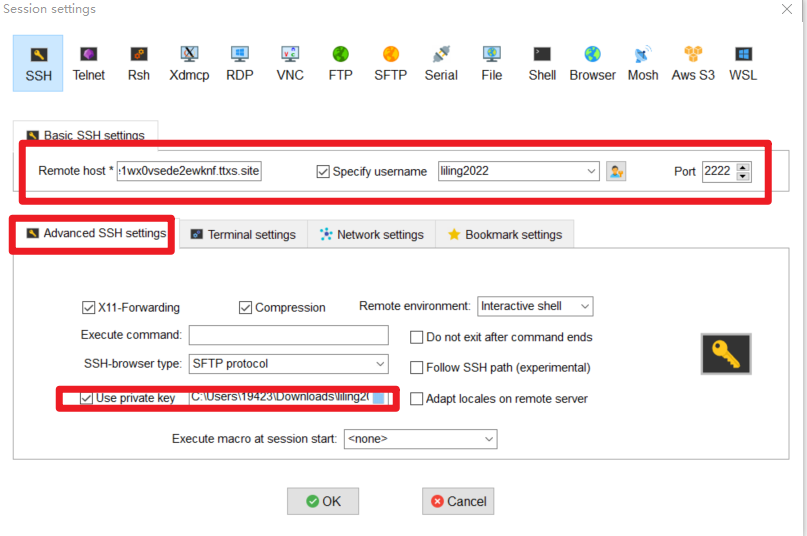Choose the VNC session type
The width and height of the screenshot is (807, 536).
coord(290,63)
